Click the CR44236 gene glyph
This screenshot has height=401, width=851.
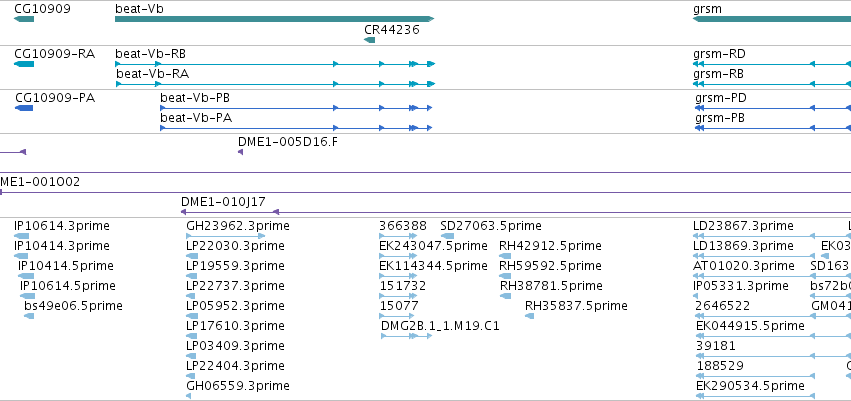[x=370, y=40]
